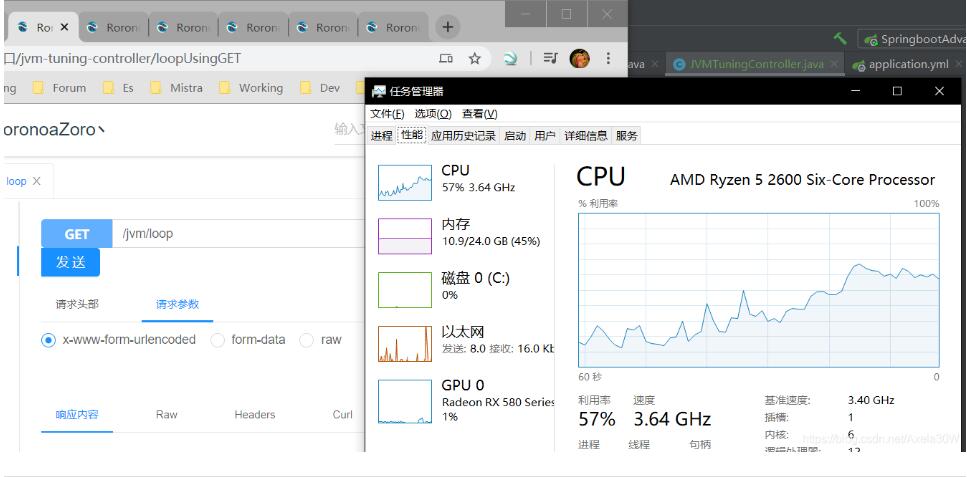Click the new tab plus button
The width and height of the screenshot is (967, 477).
click(448, 27)
